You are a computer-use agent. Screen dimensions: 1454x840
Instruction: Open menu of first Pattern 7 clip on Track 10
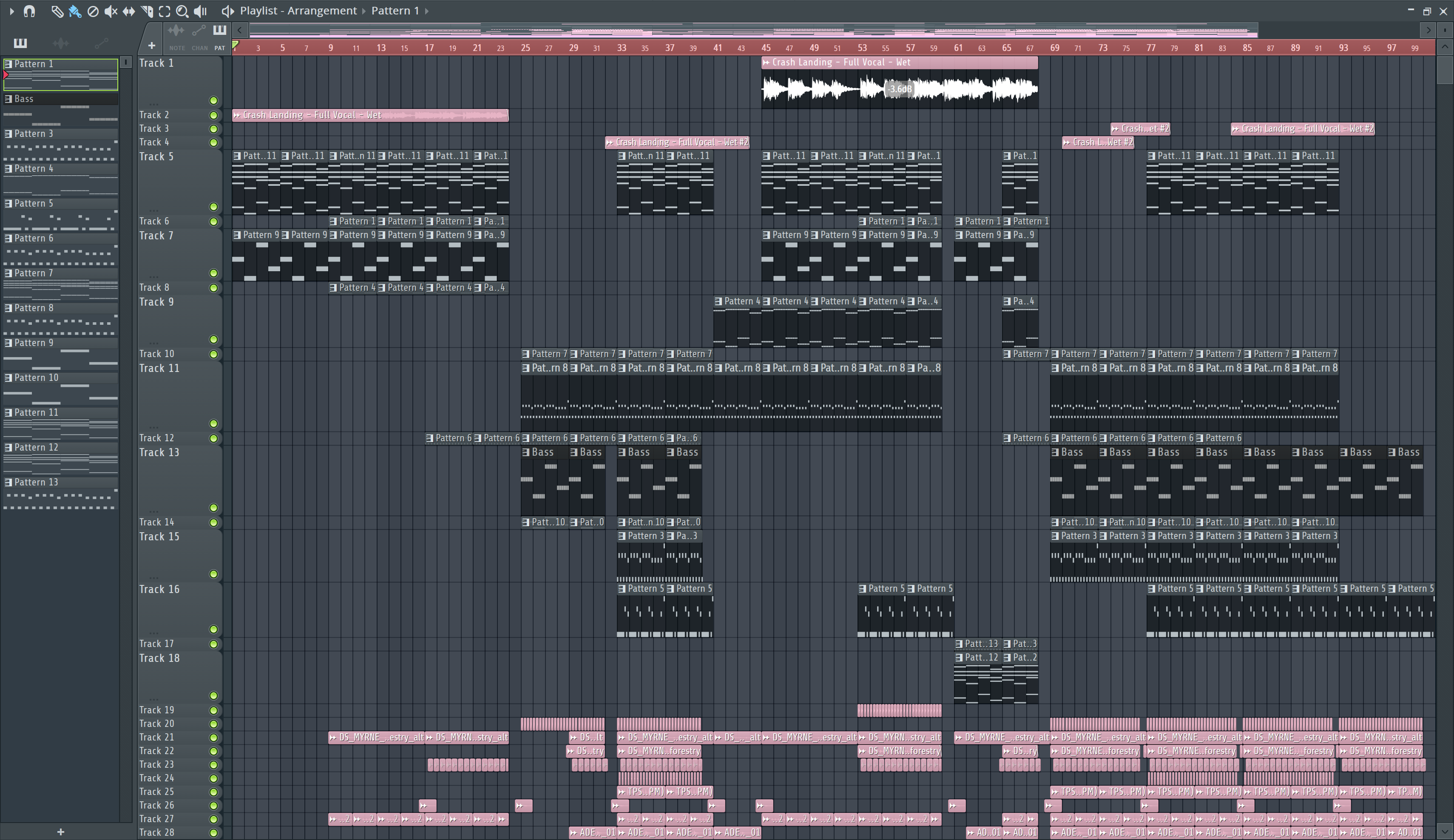click(x=525, y=354)
